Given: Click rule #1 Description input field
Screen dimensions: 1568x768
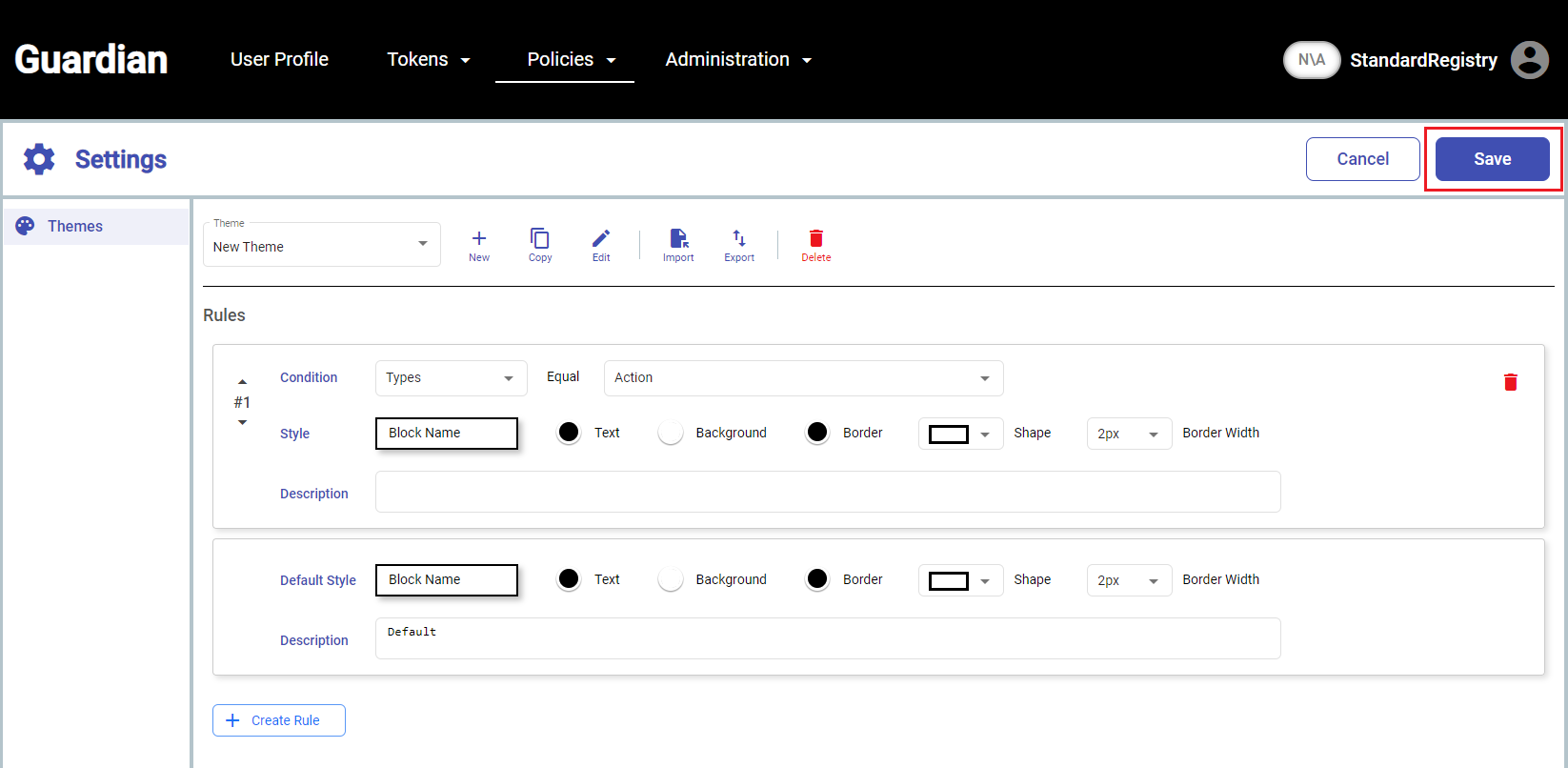Looking at the screenshot, I should point(827,492).
